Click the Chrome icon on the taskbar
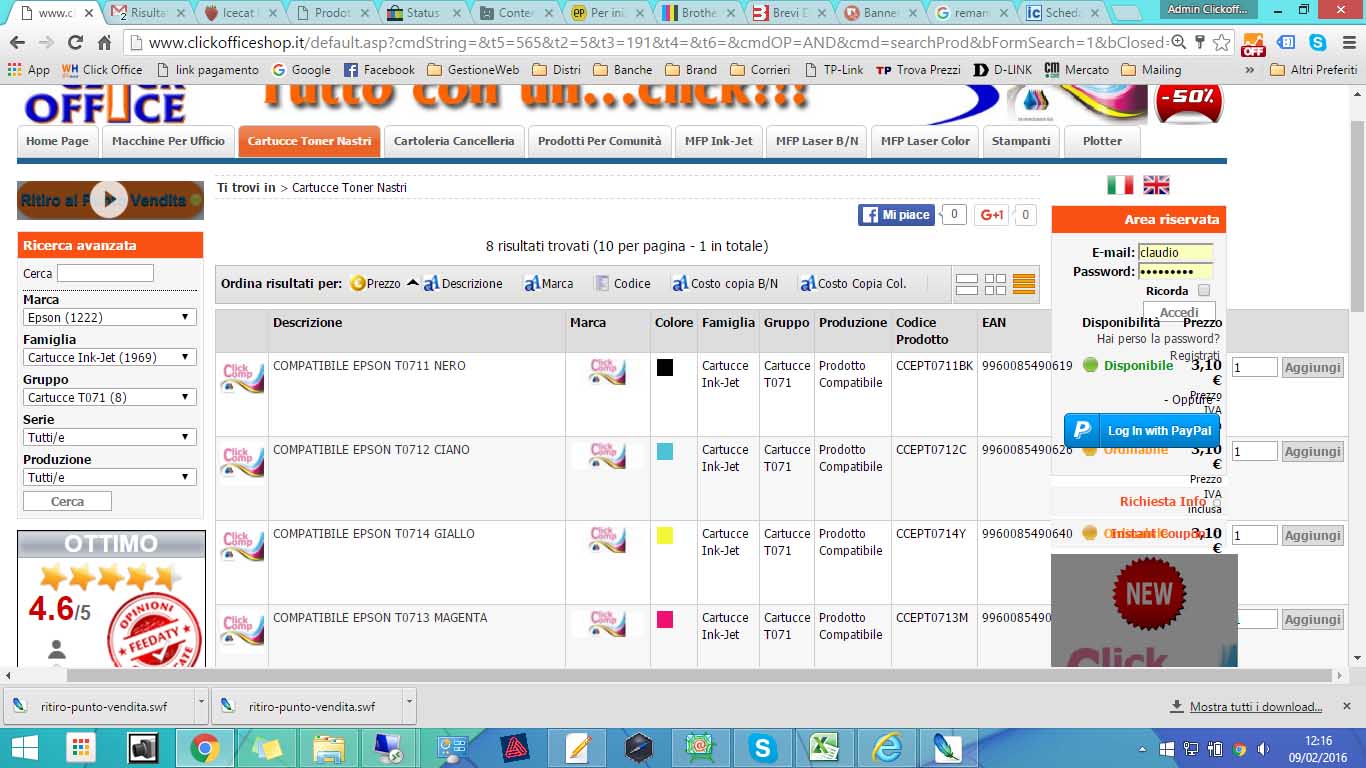 pyautogui.click(x=205, y=748)
